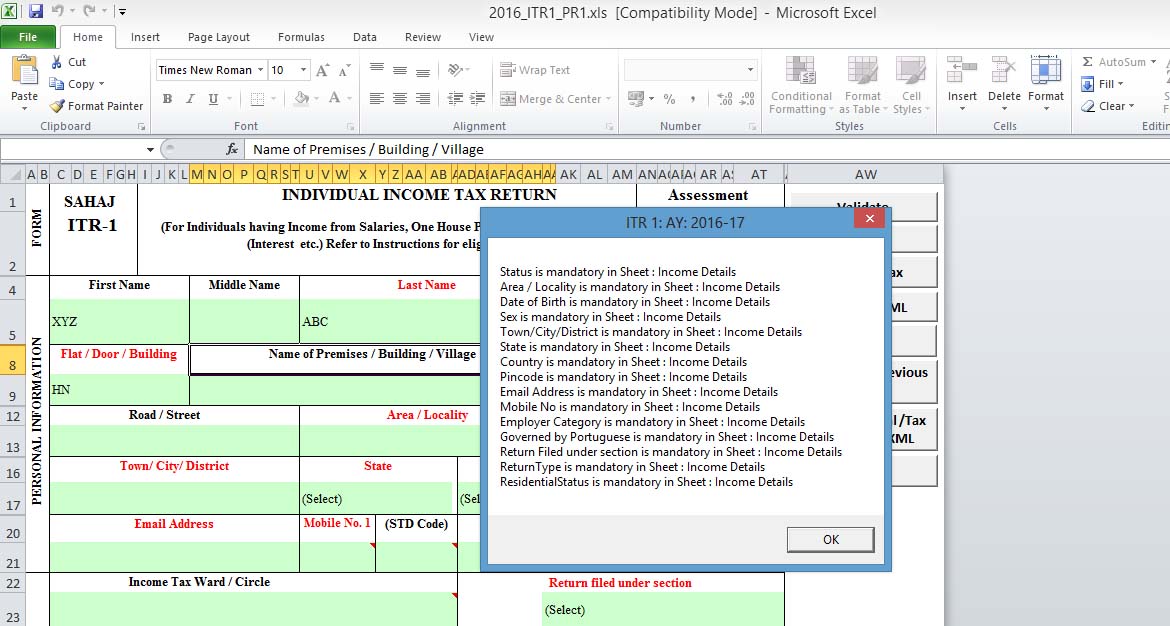Viewport: 1170px width, 626px height.
Task: Click the Format Painter brush
Action: click(x=57, y=106)
